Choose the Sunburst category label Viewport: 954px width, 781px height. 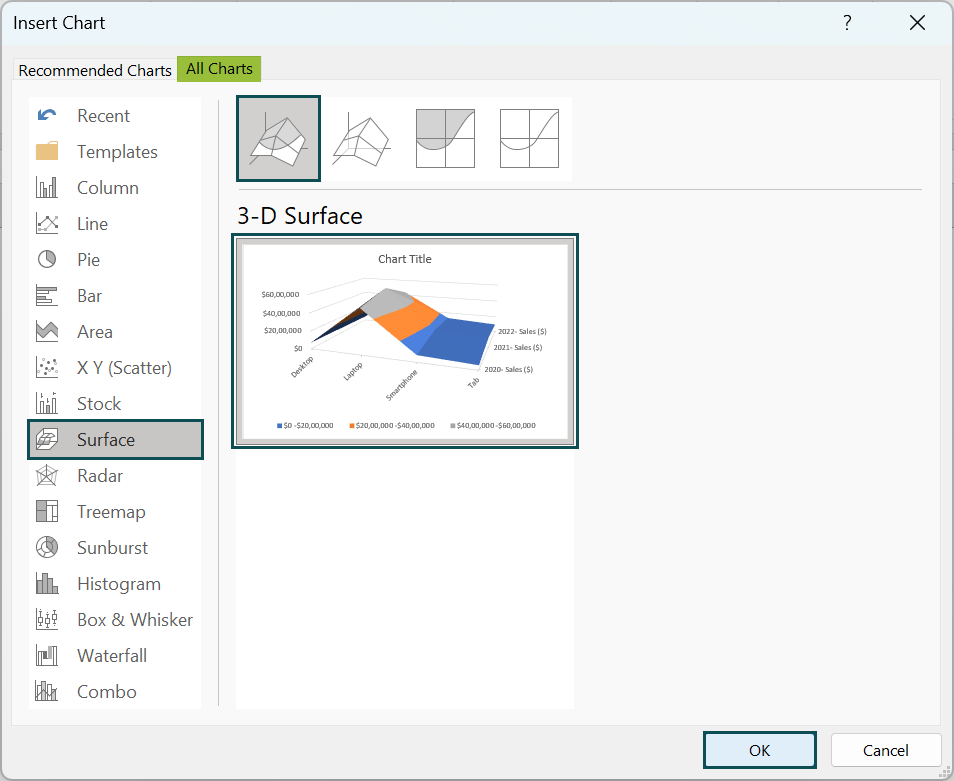(x=113, y=547)
